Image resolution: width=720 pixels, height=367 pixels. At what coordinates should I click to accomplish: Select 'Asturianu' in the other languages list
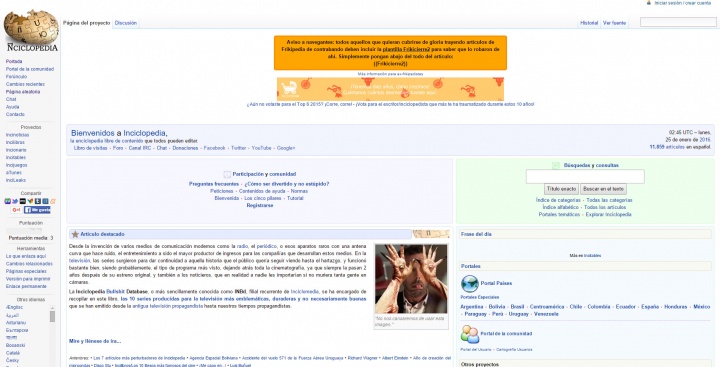(16, 323)
